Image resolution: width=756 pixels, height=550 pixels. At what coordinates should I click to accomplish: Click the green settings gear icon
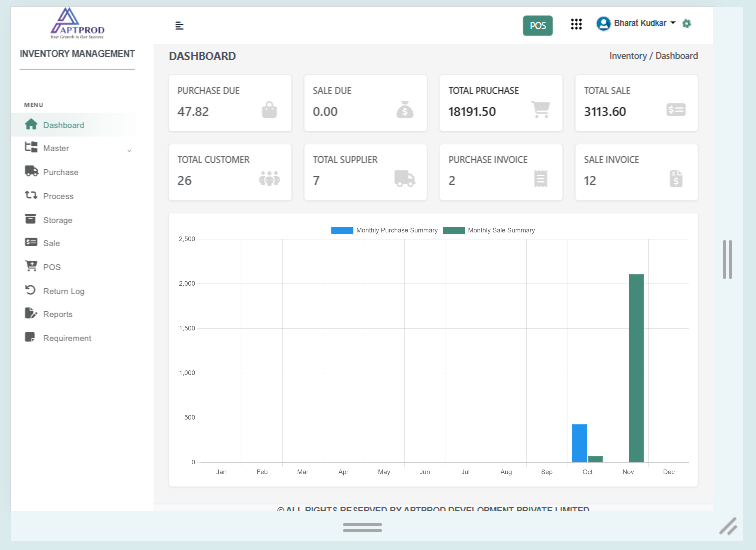687,23
